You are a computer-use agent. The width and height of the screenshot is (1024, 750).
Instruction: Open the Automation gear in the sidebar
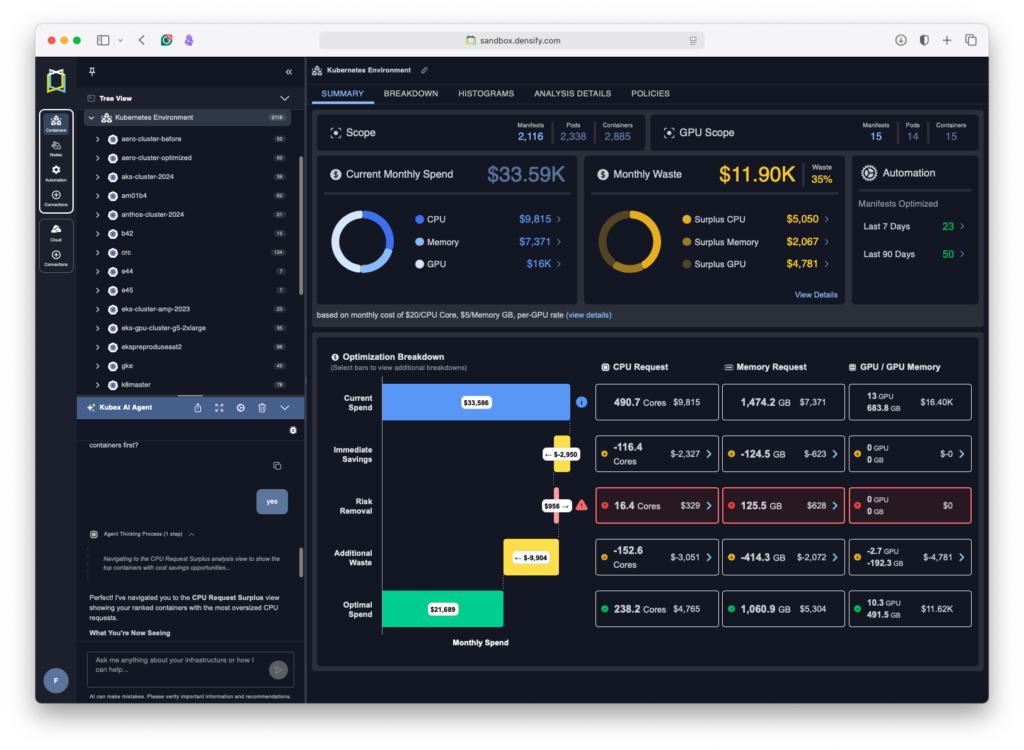click(56, 173)
